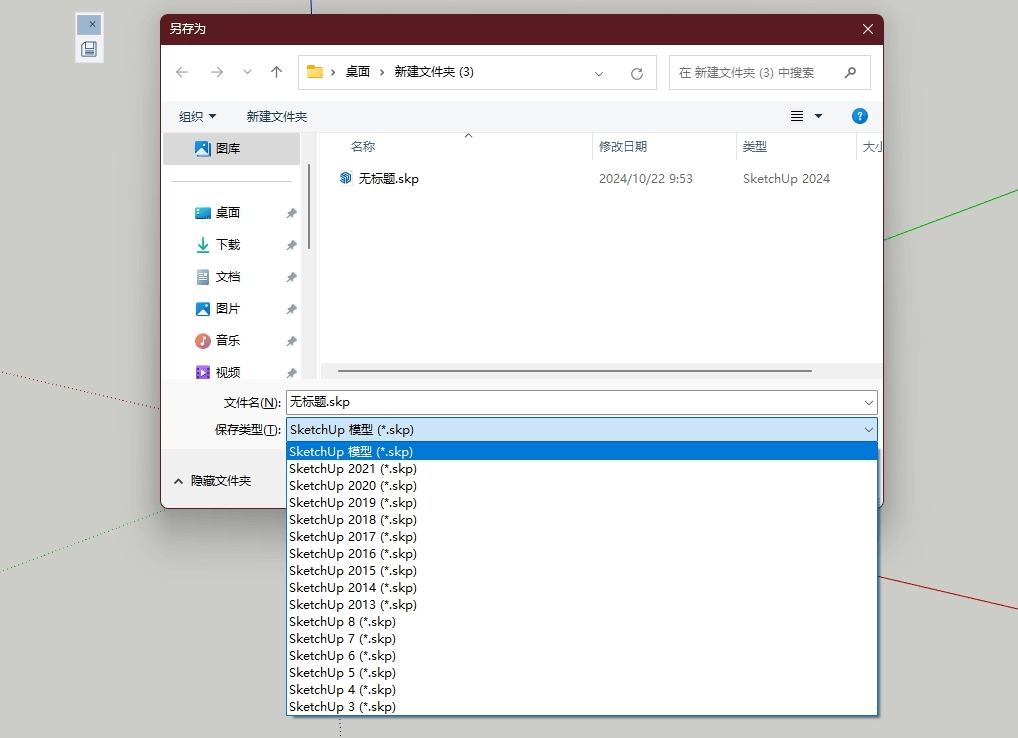Viewport: 1018px width, 738px height.
Task: Go up one folder level
Action: [x=277, y=72]
